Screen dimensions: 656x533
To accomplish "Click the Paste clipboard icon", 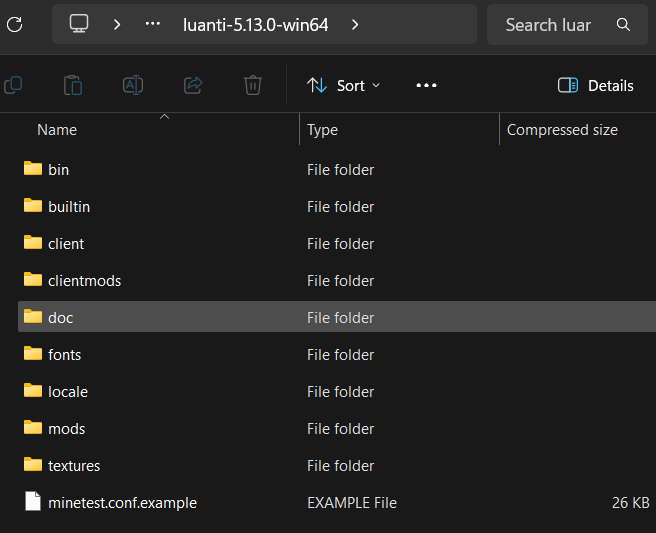I will [x=73, y=85].
